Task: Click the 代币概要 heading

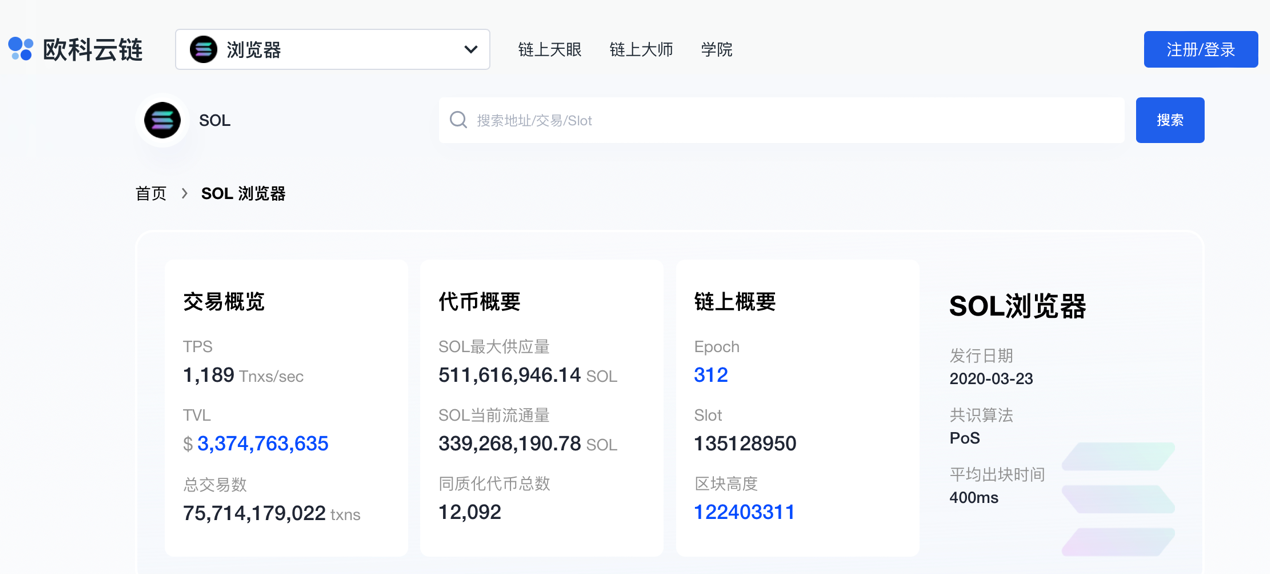Action: (479, 301)
